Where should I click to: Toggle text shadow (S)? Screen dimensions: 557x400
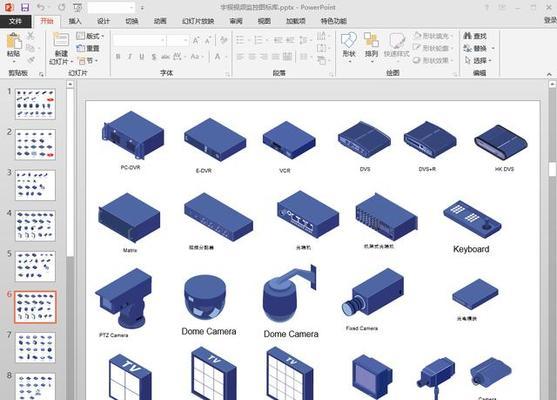[154, 56]
